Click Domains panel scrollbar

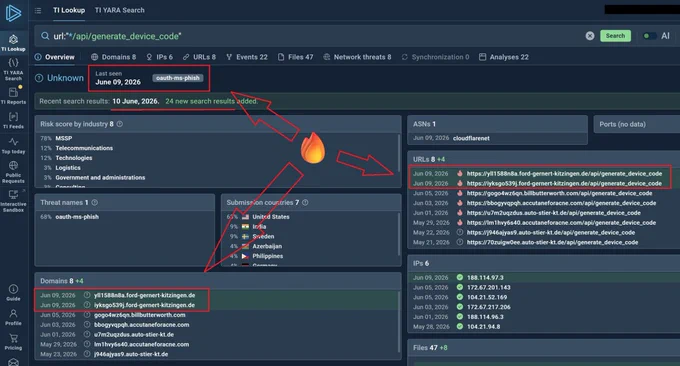point(399,323)
